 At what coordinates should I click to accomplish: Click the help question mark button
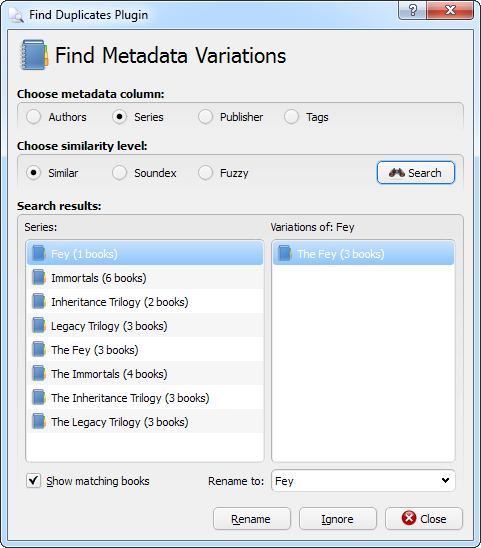[412, 10]
